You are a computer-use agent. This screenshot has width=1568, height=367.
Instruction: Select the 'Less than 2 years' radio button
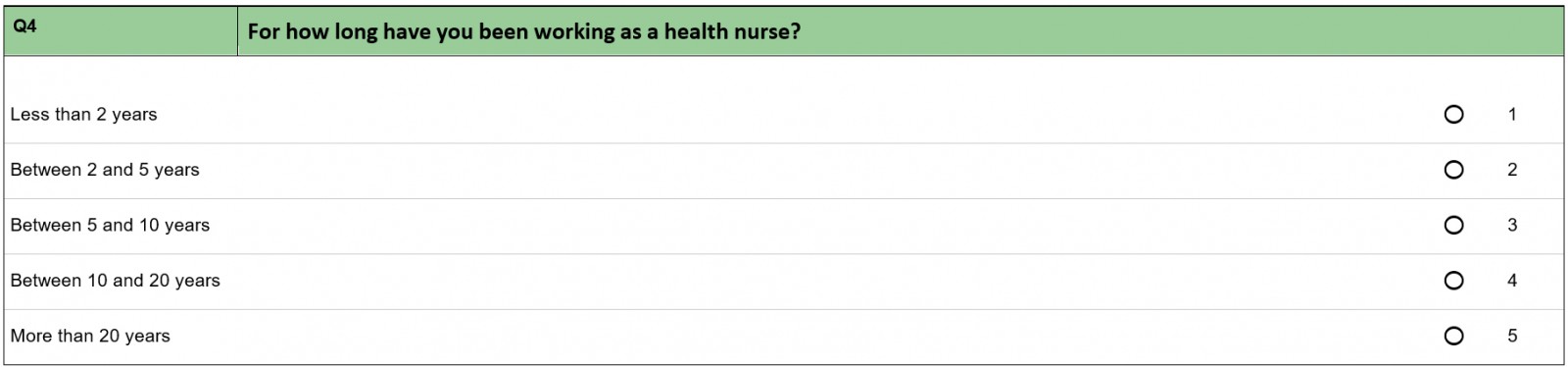click(x=1453, y=115)
